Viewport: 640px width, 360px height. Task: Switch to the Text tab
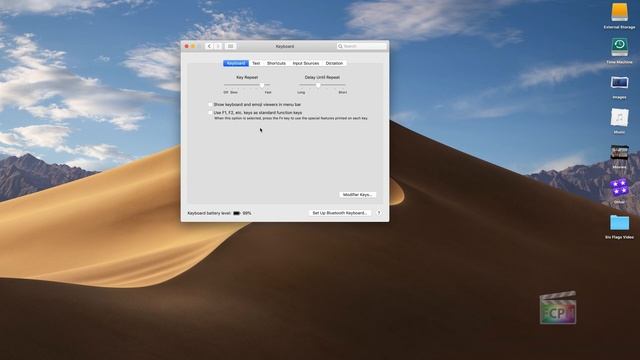tap(256, 63)
